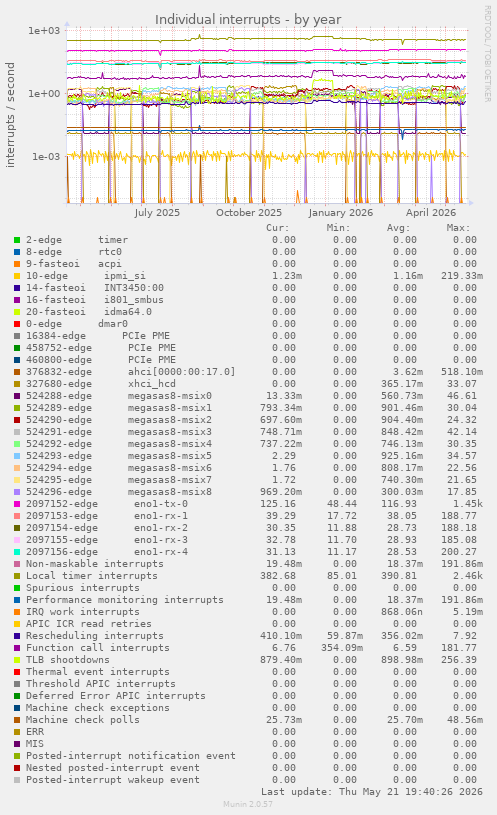The width and height of the screenshot is (497, 815).
Task: Click the cyan eno1-rx-4 legend swatch
Action: [x=17, y=552]
